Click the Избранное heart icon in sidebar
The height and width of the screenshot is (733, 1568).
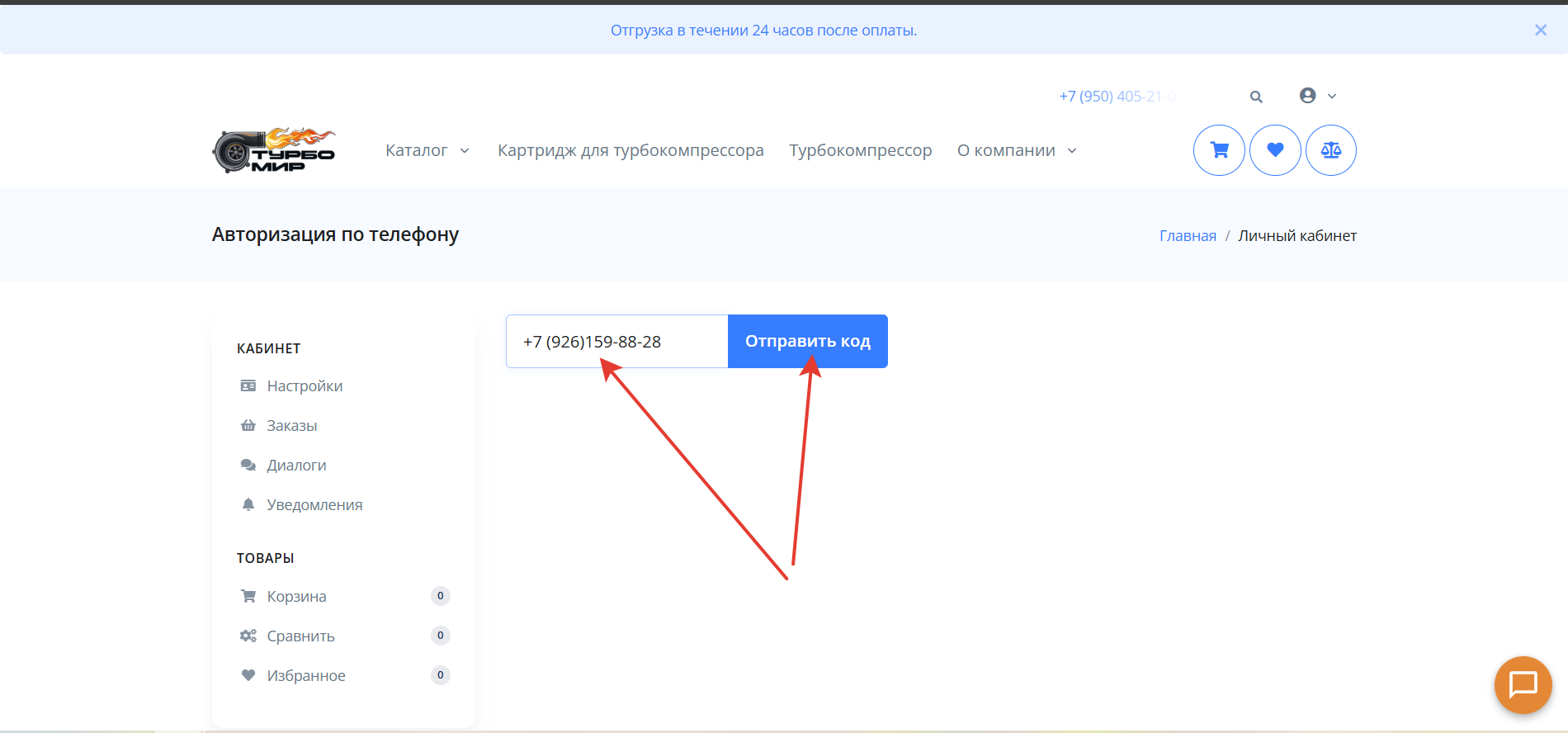point(248,675)
